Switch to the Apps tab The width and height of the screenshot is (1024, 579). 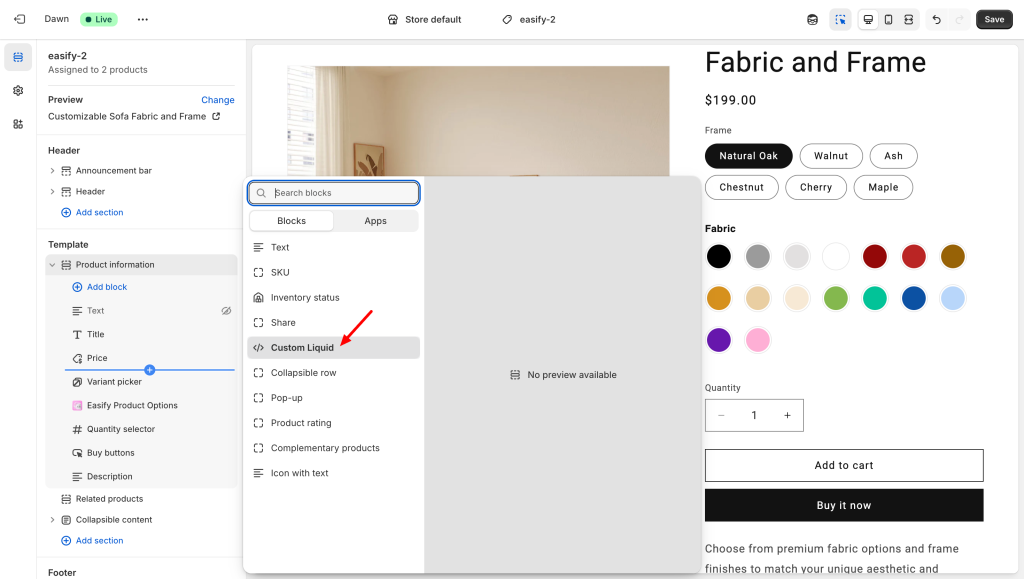(x=375, y=221)
